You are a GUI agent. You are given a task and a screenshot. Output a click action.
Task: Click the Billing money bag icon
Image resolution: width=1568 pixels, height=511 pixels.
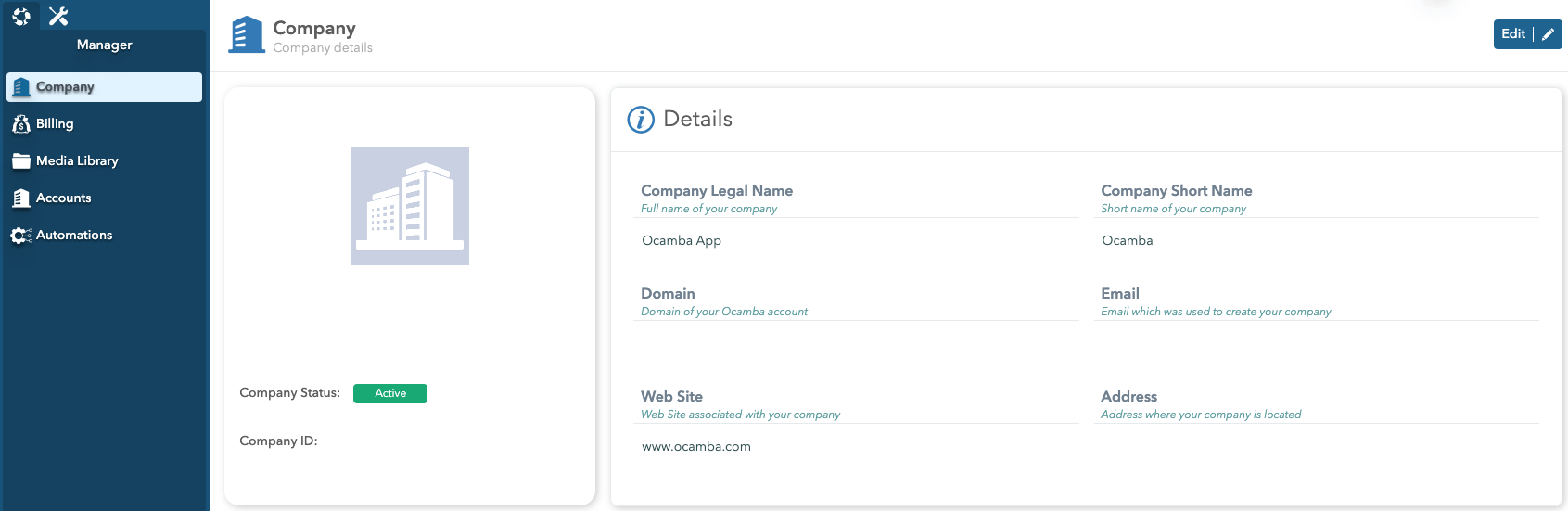pos(21,124)
